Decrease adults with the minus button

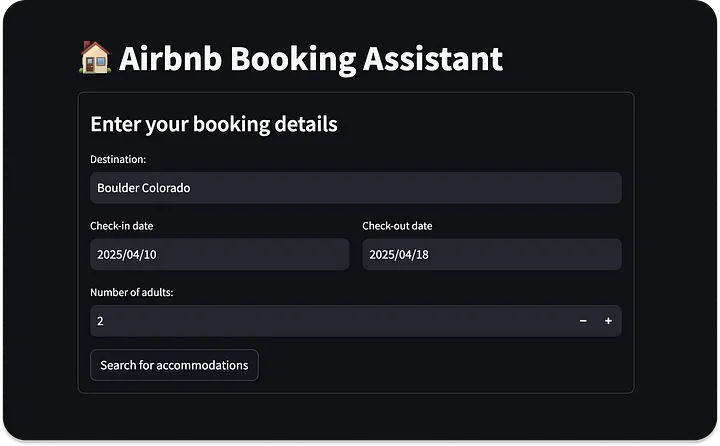(583, 321)
